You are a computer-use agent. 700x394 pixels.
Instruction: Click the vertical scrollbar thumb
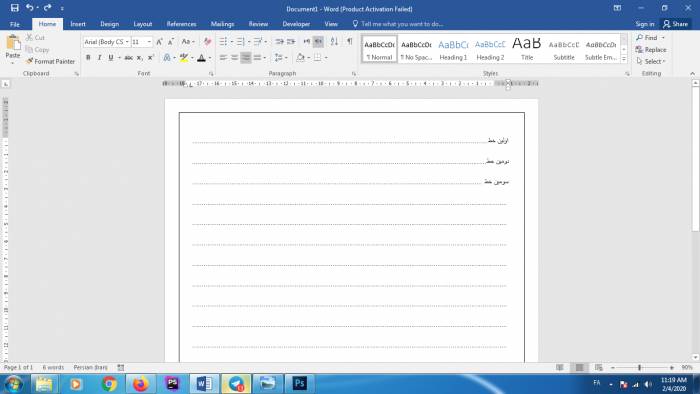pos(696,158)
